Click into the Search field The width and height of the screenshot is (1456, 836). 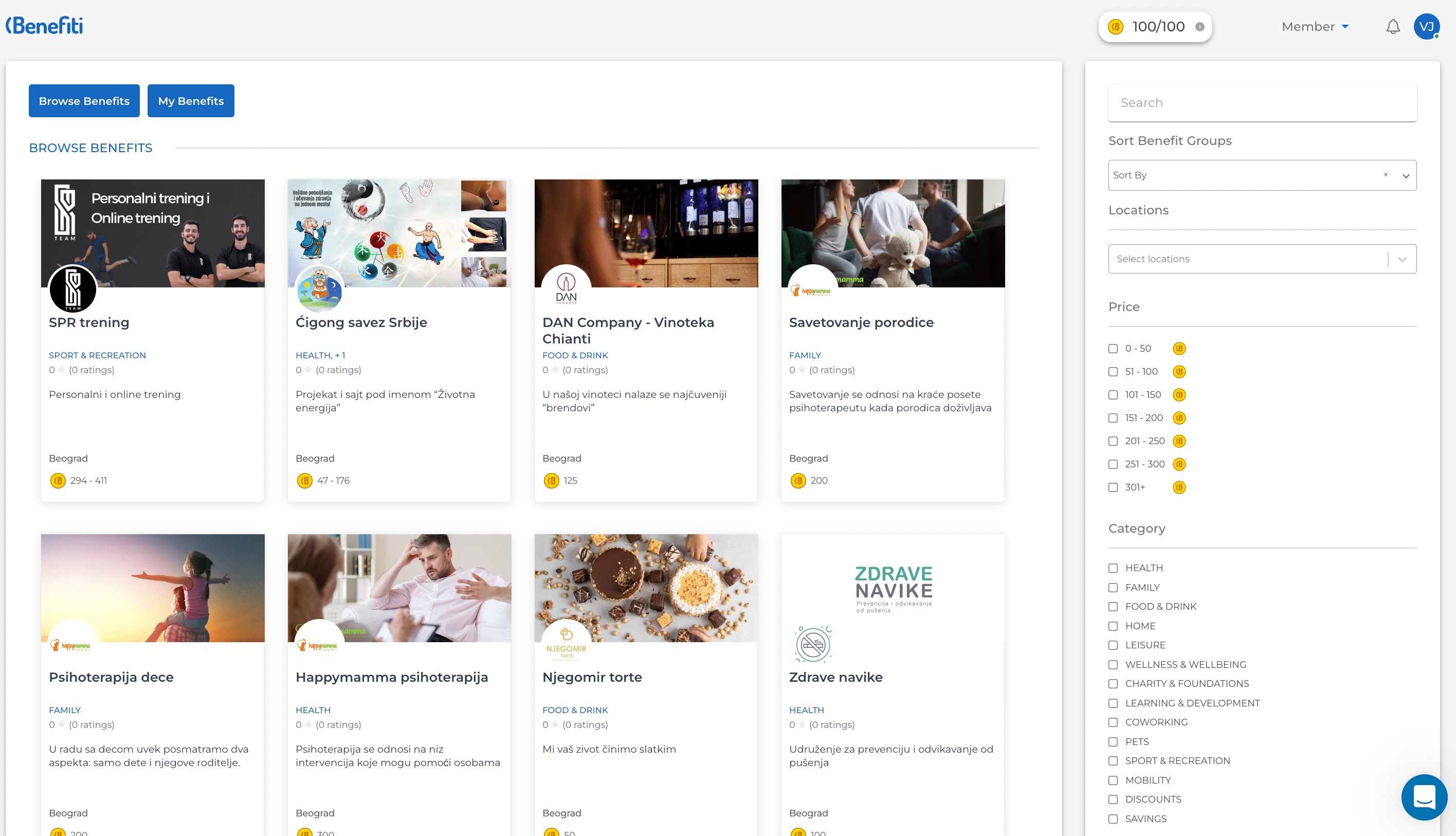click(1262, 103)
